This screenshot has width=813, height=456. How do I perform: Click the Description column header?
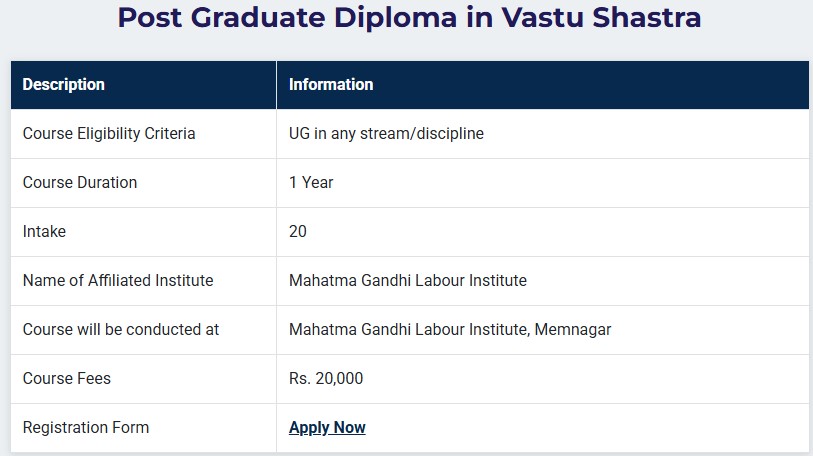pyautogui.click(x=63, y=85)
